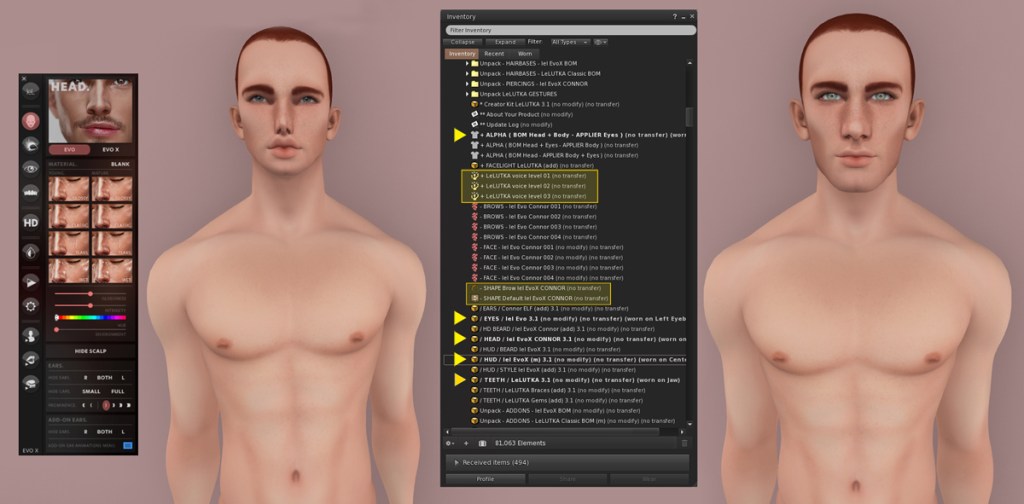
Task: Switch to the Recent tab
Action: (494, 53)
